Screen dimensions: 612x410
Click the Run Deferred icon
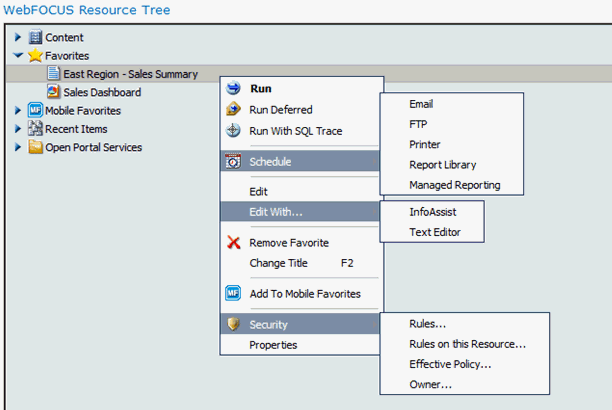pos(233,109)
